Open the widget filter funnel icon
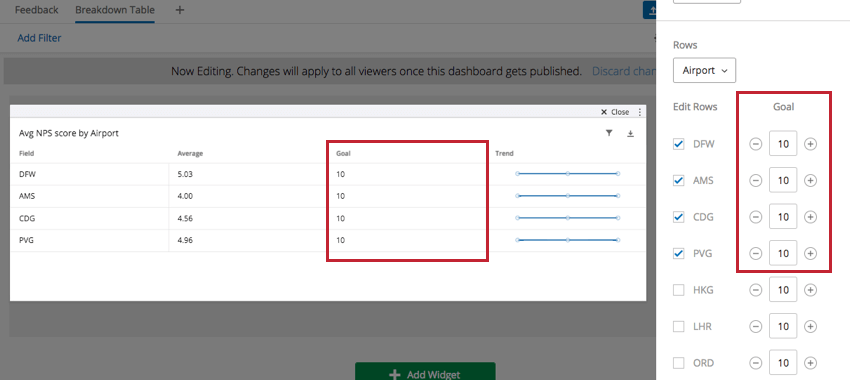Image resolution: width=850 pixels, height=380 pixels. tap(609, 133)
